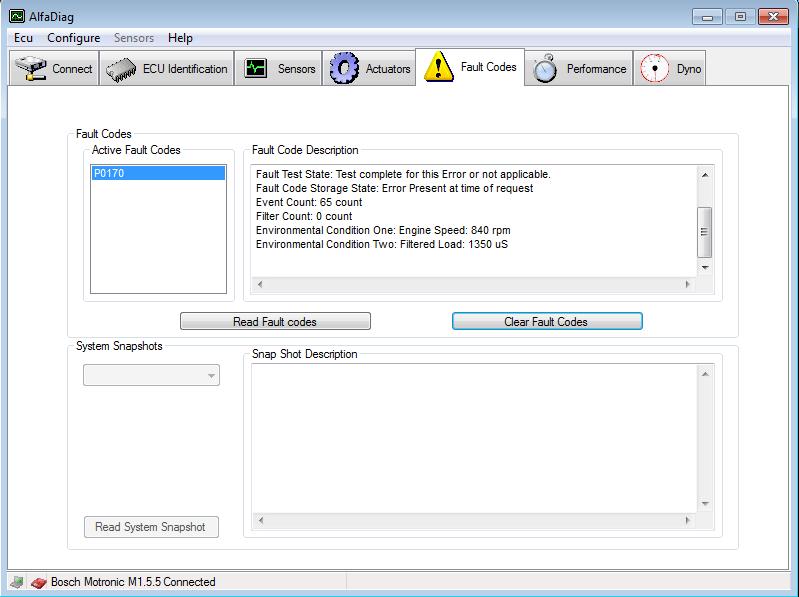Open the Help menu
This screenshot has height=597, width=799.
pyautogui.click(x=180, y=38)
